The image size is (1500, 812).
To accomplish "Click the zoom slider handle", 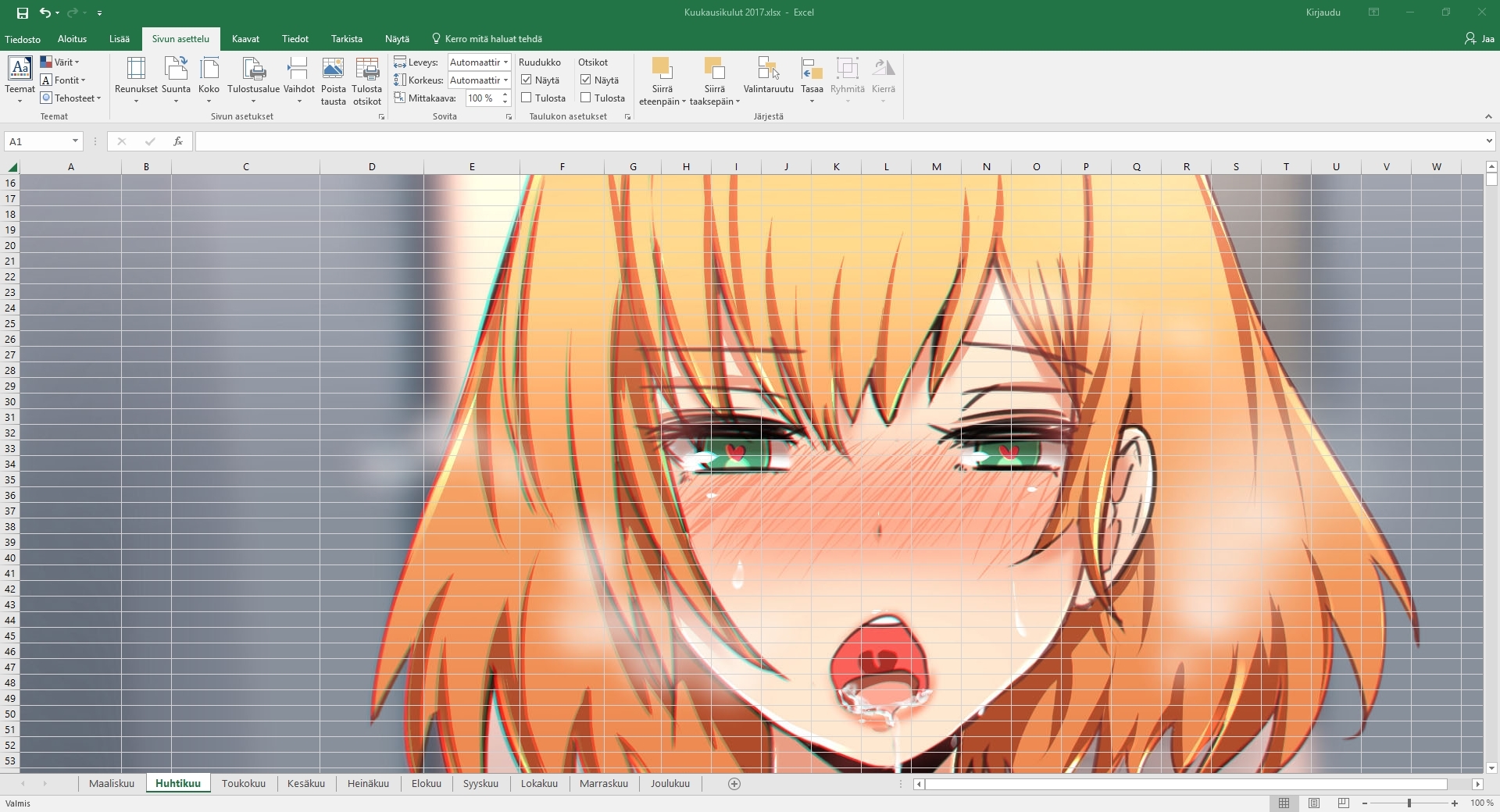I will tap(1409, 803).
